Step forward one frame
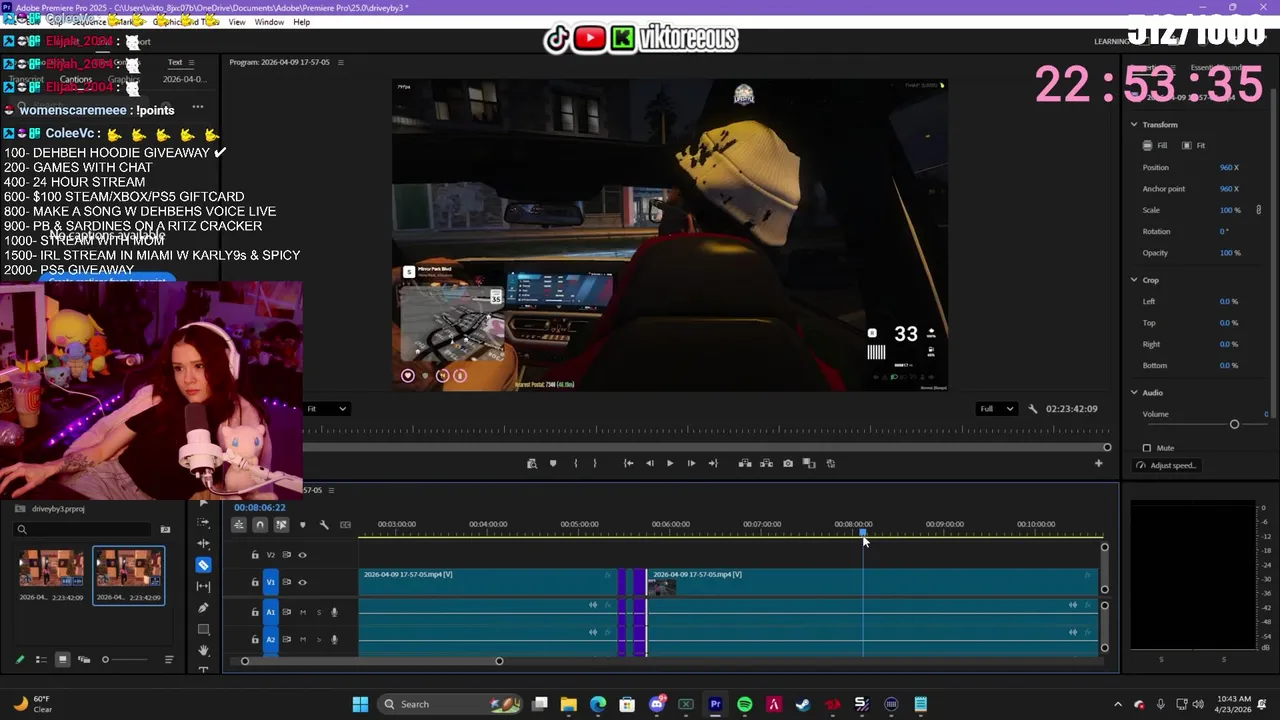Screen dimensions: 1280x720 pyautogui.click(x=691, y=463)
